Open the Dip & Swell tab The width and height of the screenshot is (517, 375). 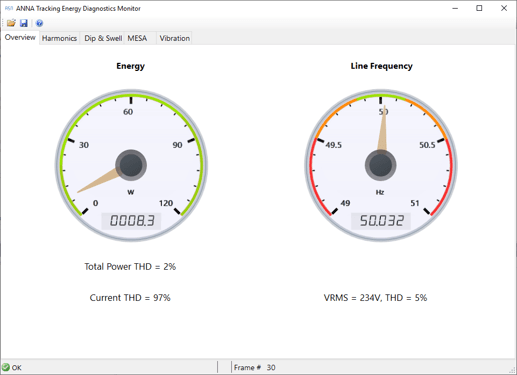click(103, 38)
